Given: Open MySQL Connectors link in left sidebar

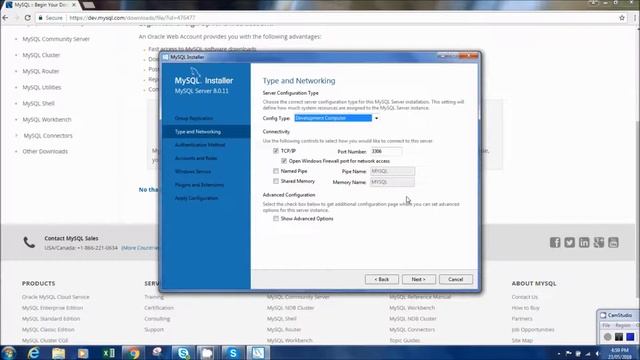Looking at the screenshot, I should coord(48,136).
